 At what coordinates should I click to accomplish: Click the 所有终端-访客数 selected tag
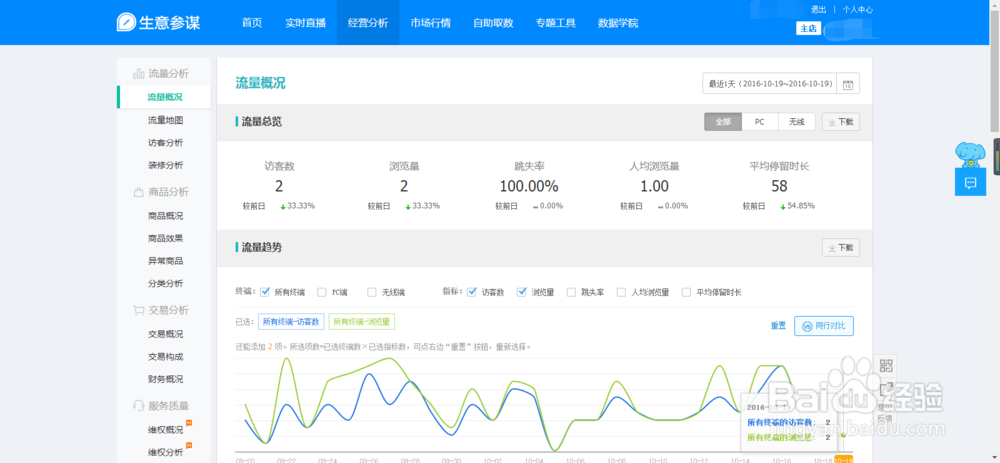coord(292,322)
